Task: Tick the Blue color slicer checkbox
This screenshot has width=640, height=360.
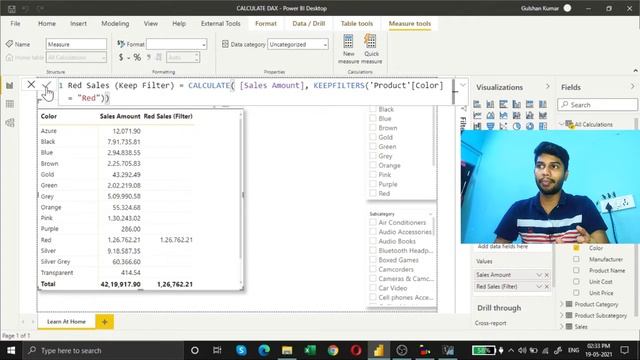Action: [x=373, y=118]
